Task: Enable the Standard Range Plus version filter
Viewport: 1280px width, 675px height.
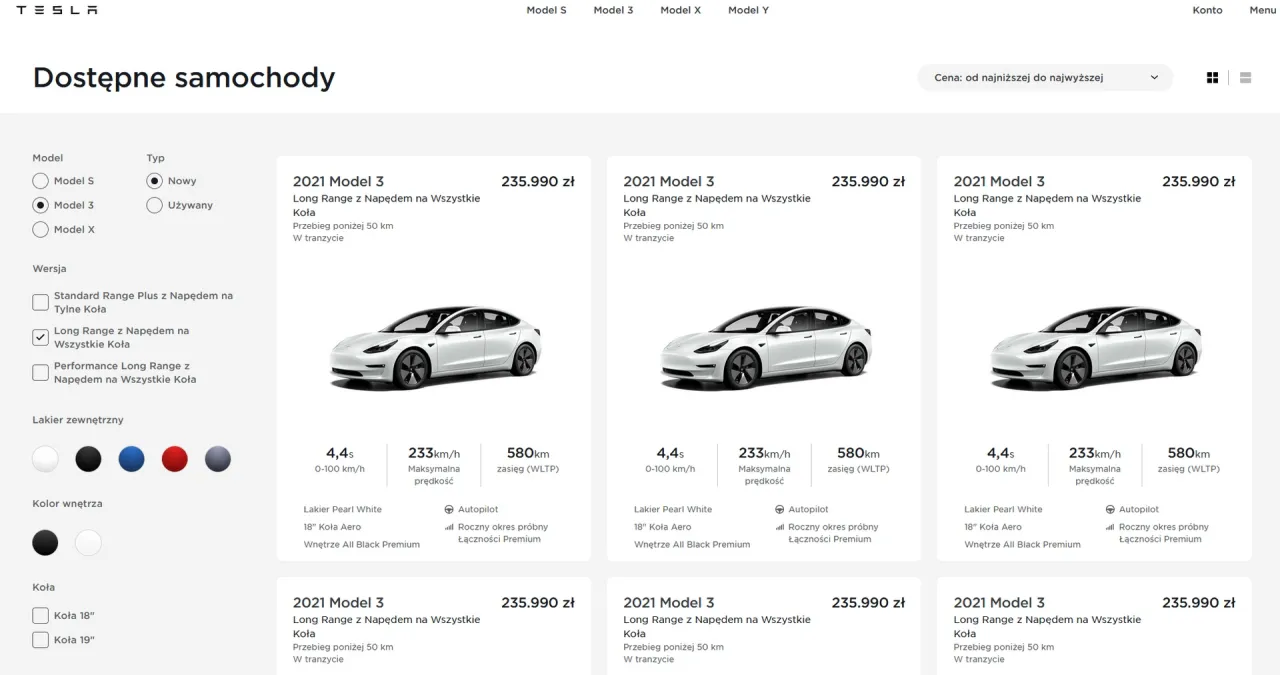Action: 40,302
